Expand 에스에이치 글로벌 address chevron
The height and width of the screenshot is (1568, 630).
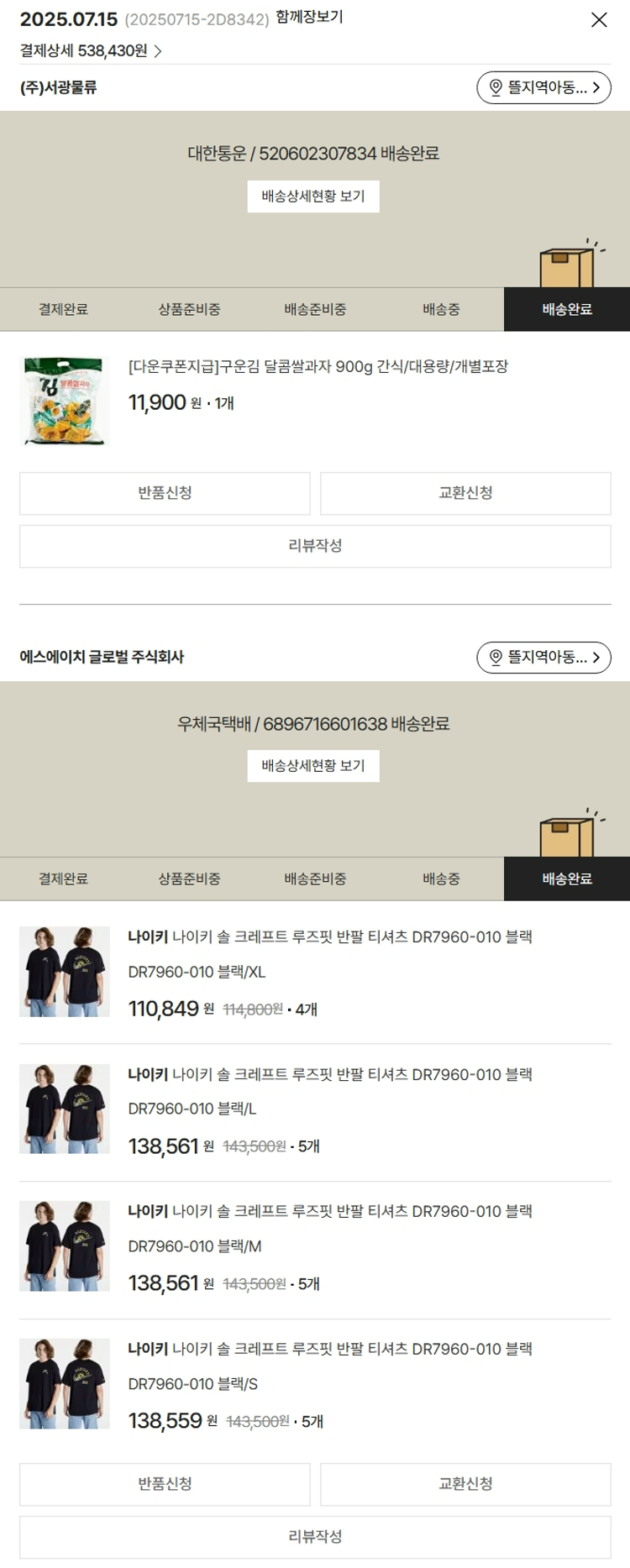(x=596, y=658)
